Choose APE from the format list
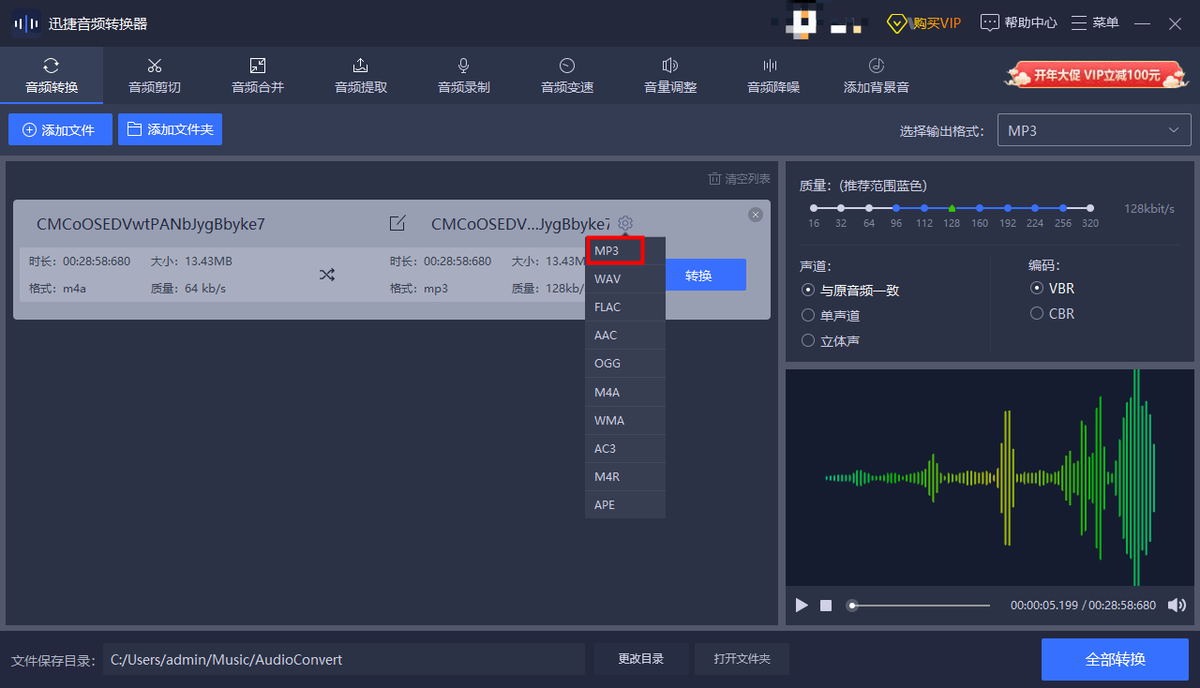This screenshot has width=1200, height=688. point(625,504)
